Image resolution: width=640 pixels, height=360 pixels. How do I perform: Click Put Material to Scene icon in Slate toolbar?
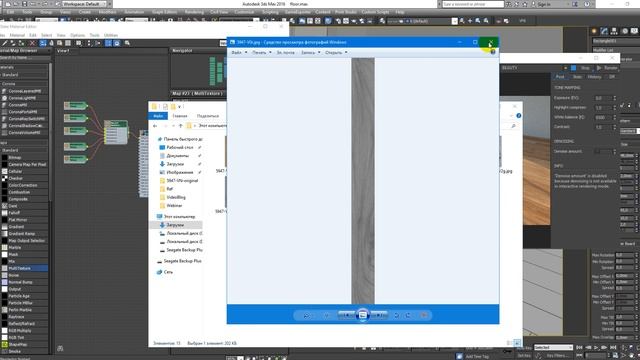tap(13, 43)
